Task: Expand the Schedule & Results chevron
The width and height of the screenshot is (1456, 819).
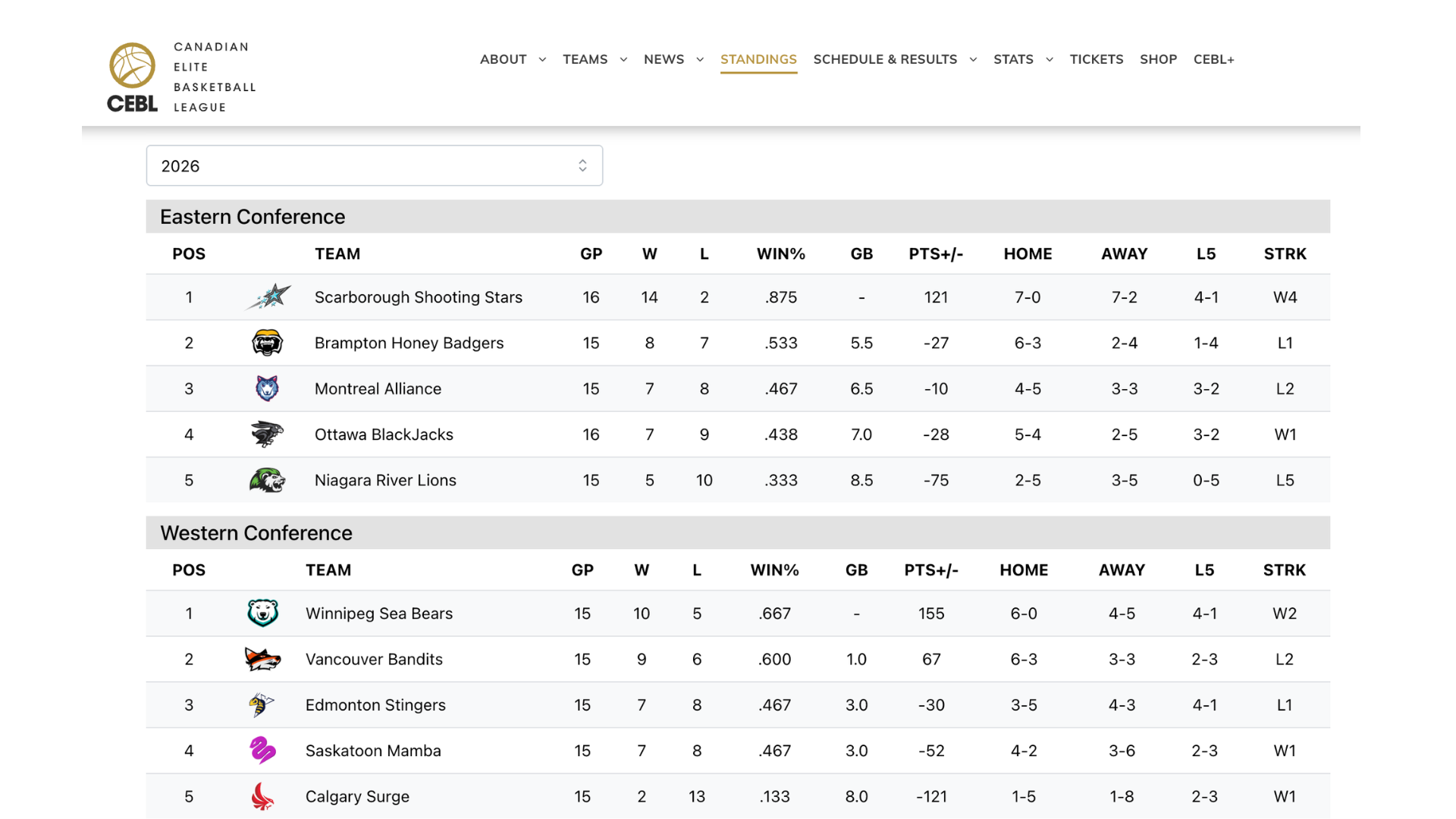Action: [973, 59]
